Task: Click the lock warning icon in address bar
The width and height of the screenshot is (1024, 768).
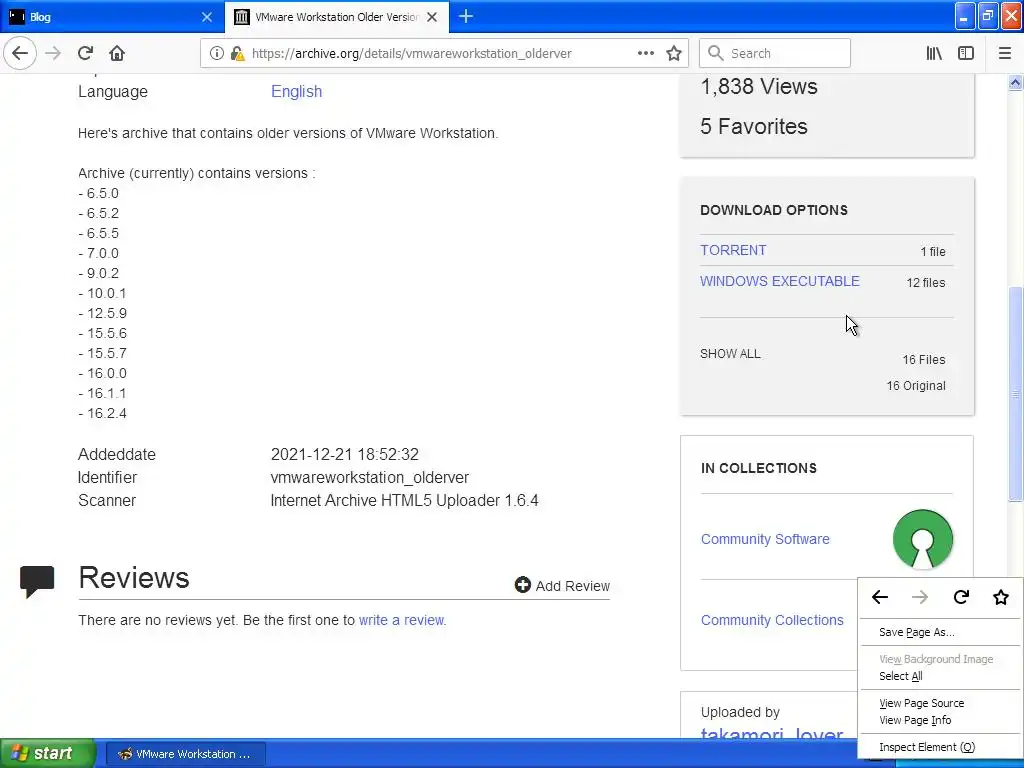Action: click(238, 53)
